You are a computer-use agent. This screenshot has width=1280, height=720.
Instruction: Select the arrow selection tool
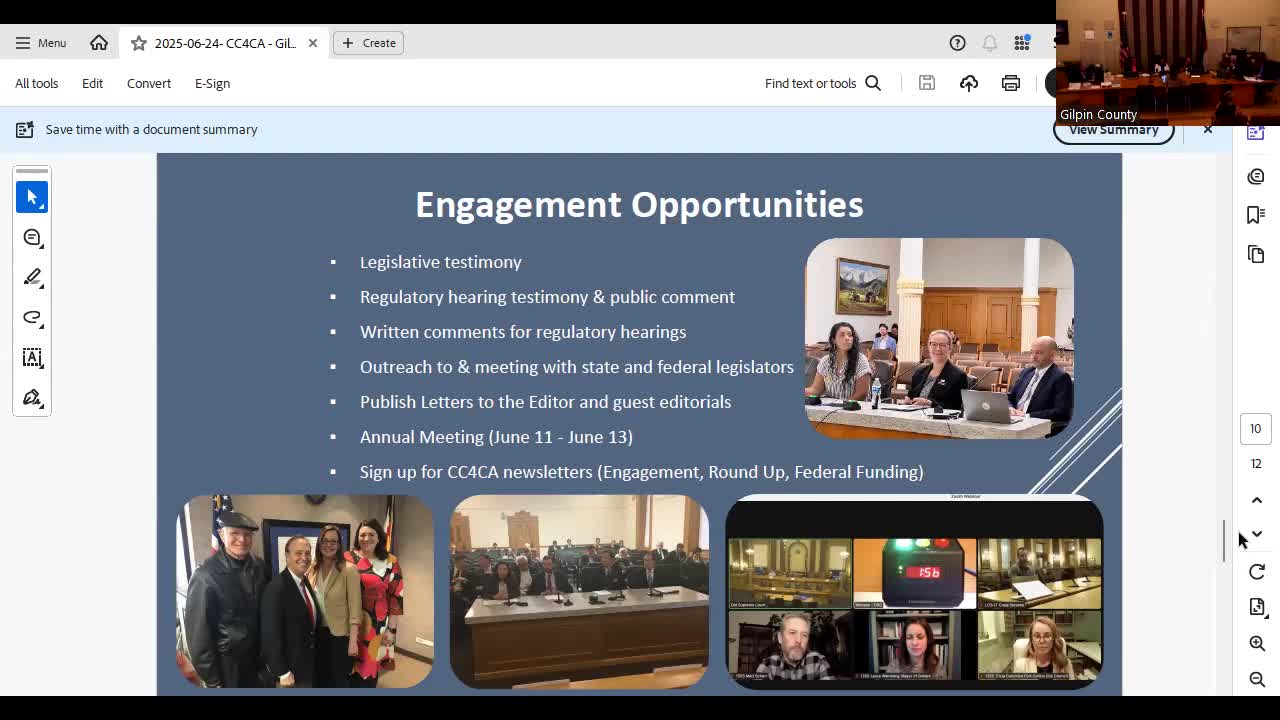tap(32, 197)
